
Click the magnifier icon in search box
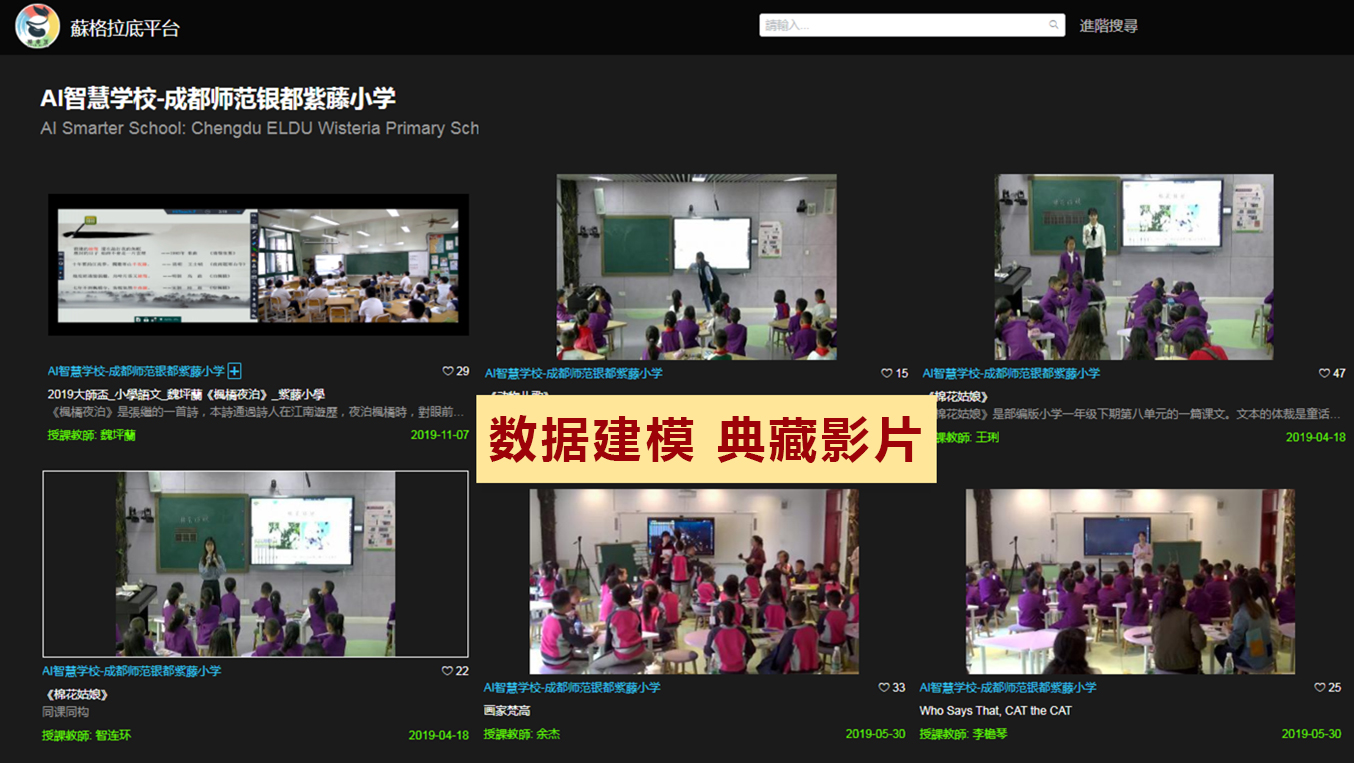1053,25
